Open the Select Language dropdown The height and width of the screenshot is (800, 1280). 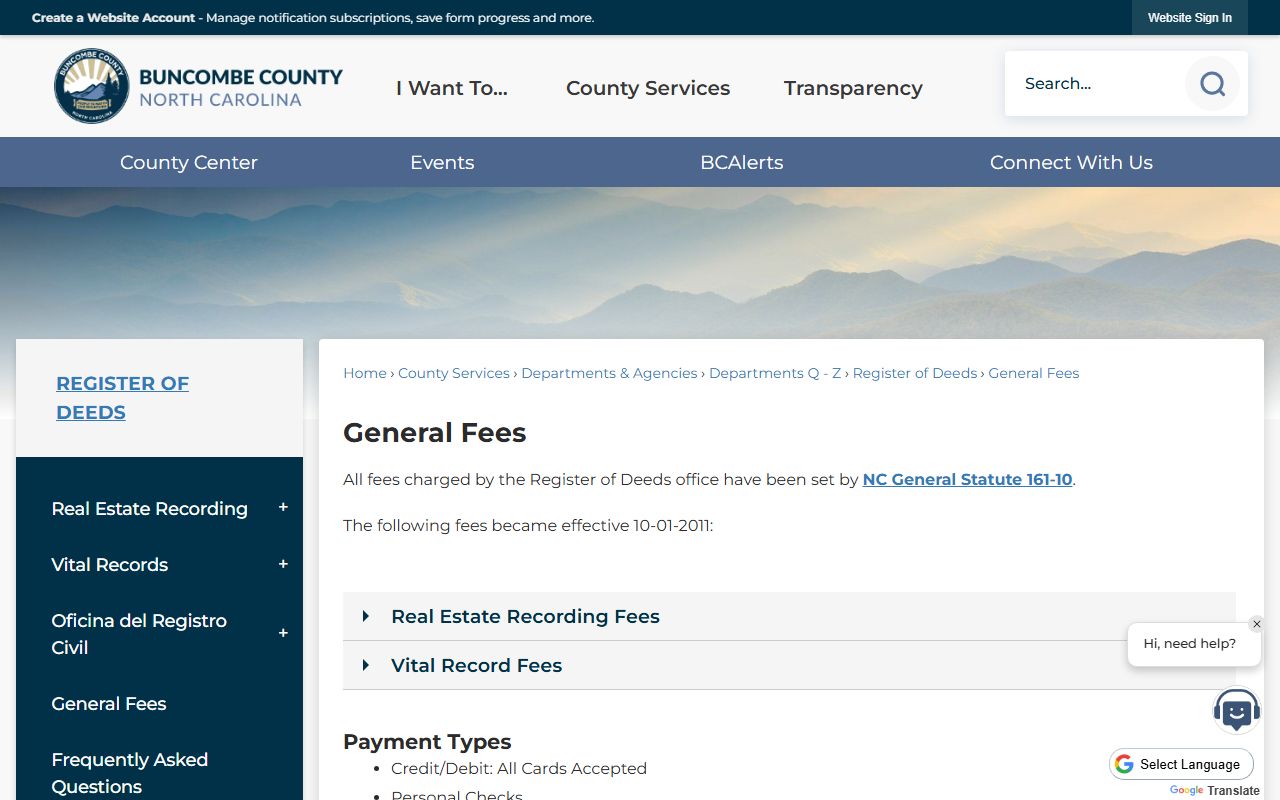(x=1181, y=764)
